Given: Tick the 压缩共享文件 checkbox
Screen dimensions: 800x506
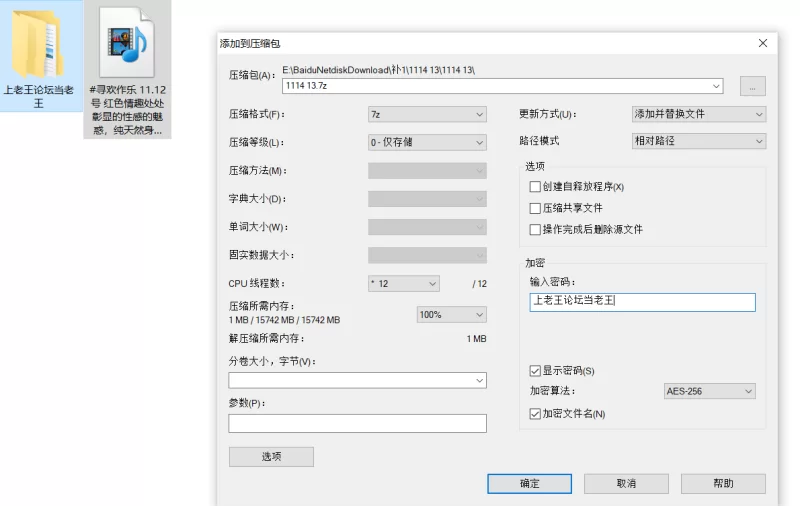Looking at the screenshot, I should [535, 208].
